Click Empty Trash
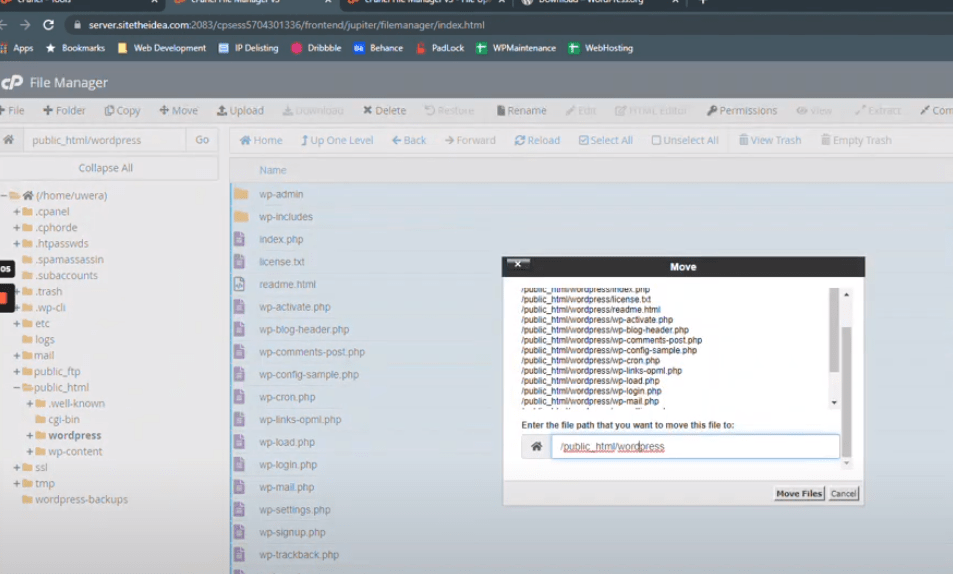The height and width of the screenshot is (574, 953). 856,140
